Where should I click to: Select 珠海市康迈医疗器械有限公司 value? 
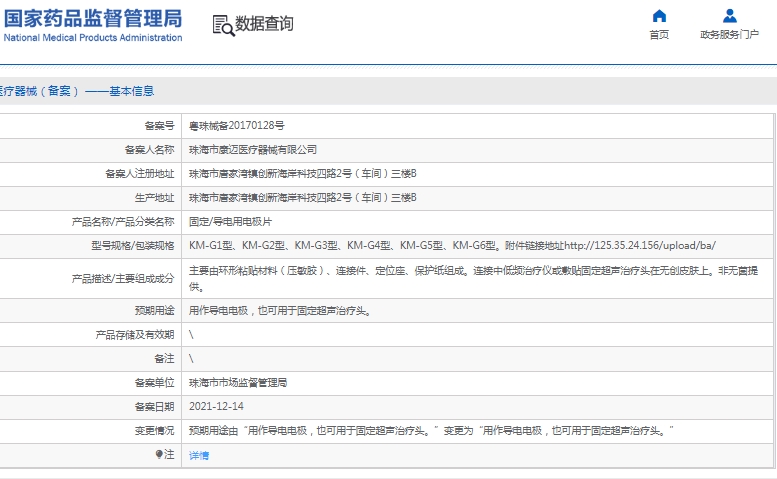(253, 150)
